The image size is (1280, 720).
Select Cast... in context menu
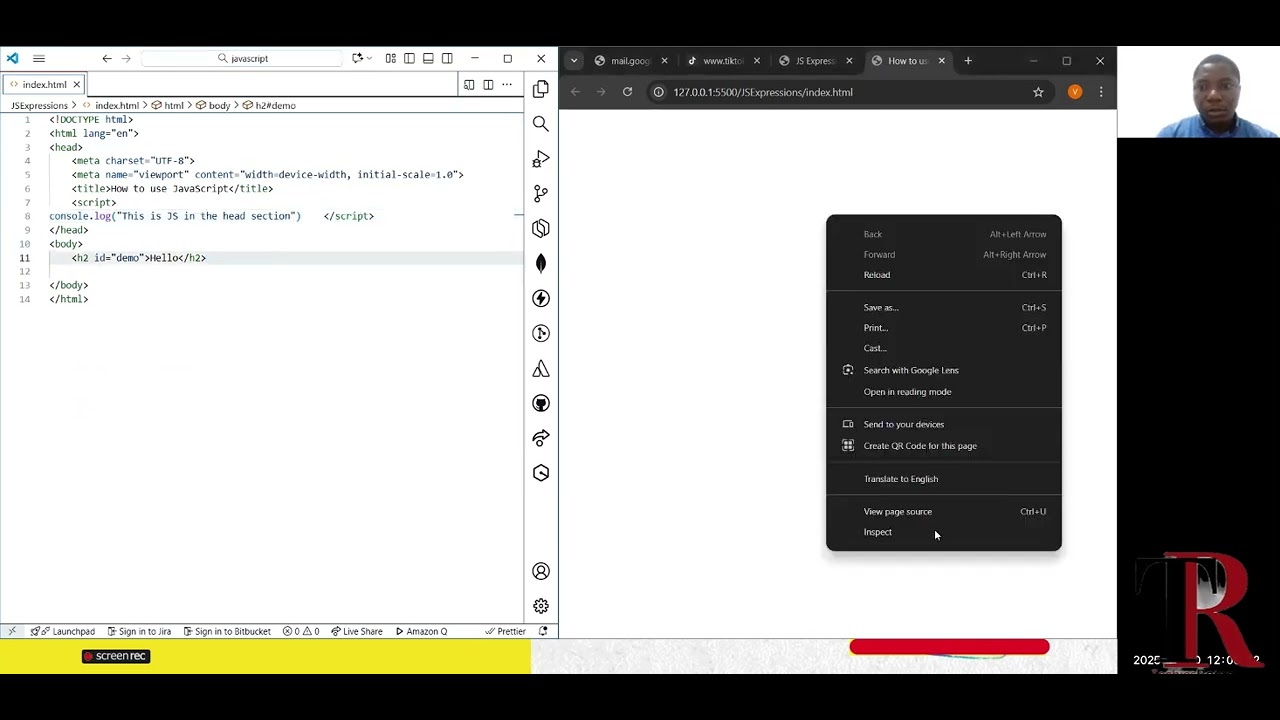[x=944, y=348]
